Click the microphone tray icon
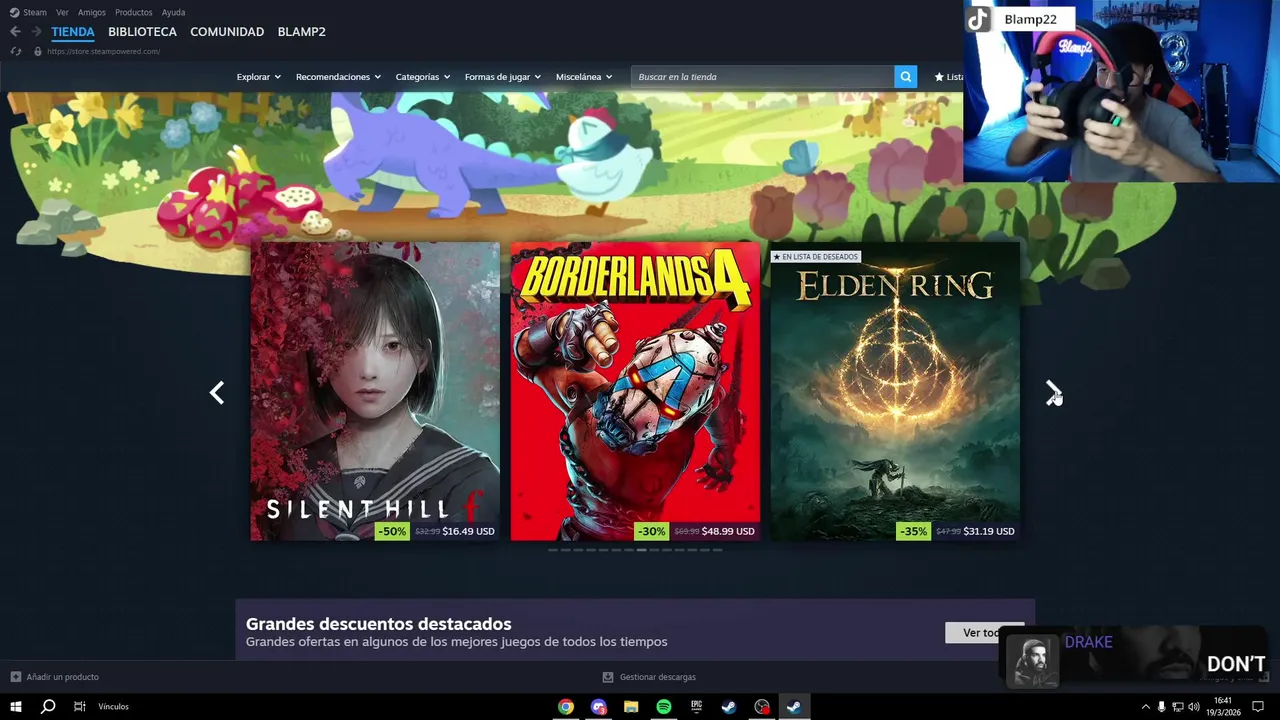 [x=1161, y=707]
